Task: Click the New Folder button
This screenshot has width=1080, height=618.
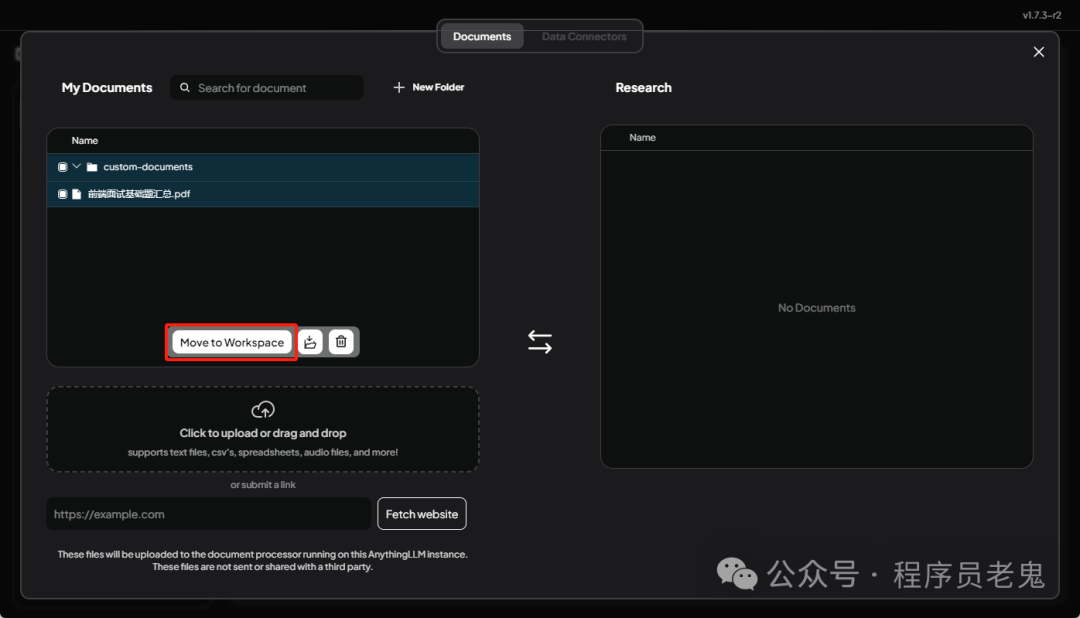Action: coord(428,87)
